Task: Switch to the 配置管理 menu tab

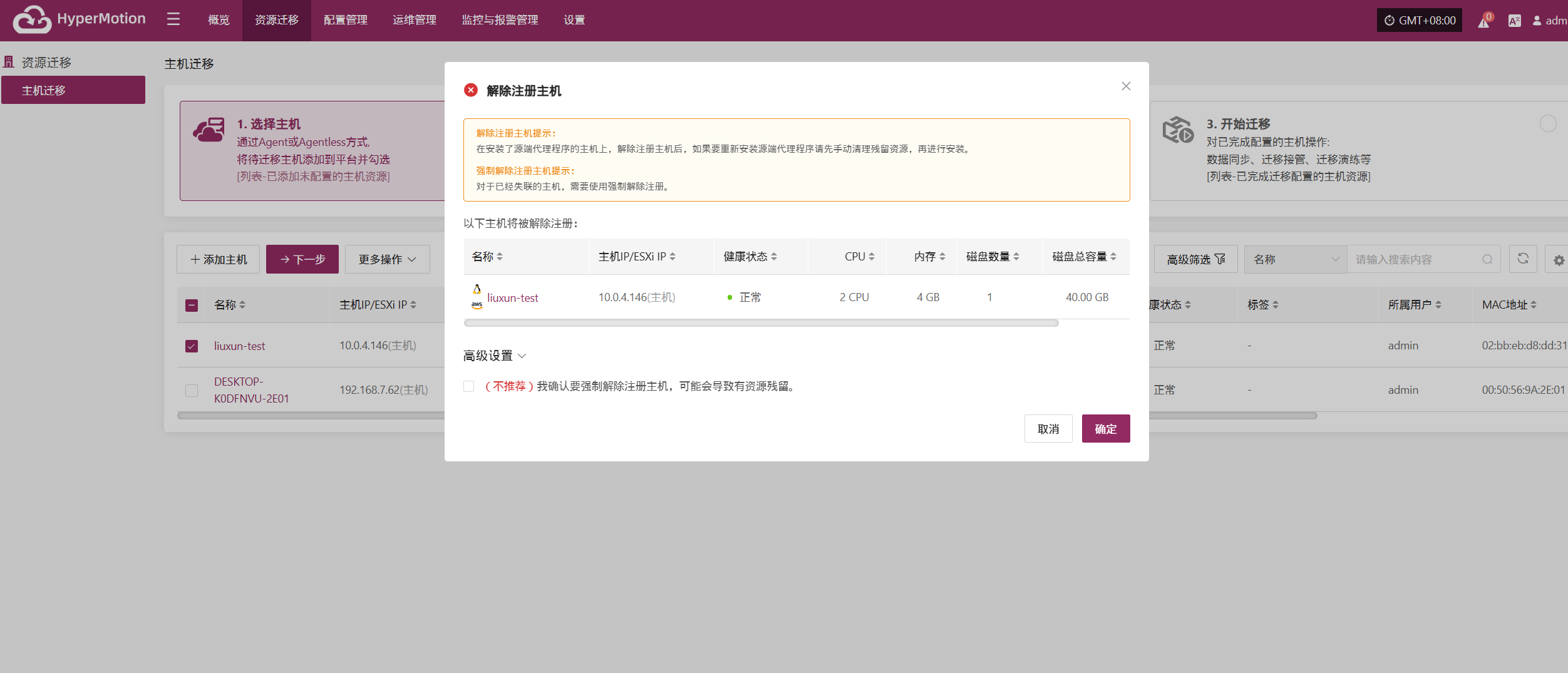Action: click(346, 20)
